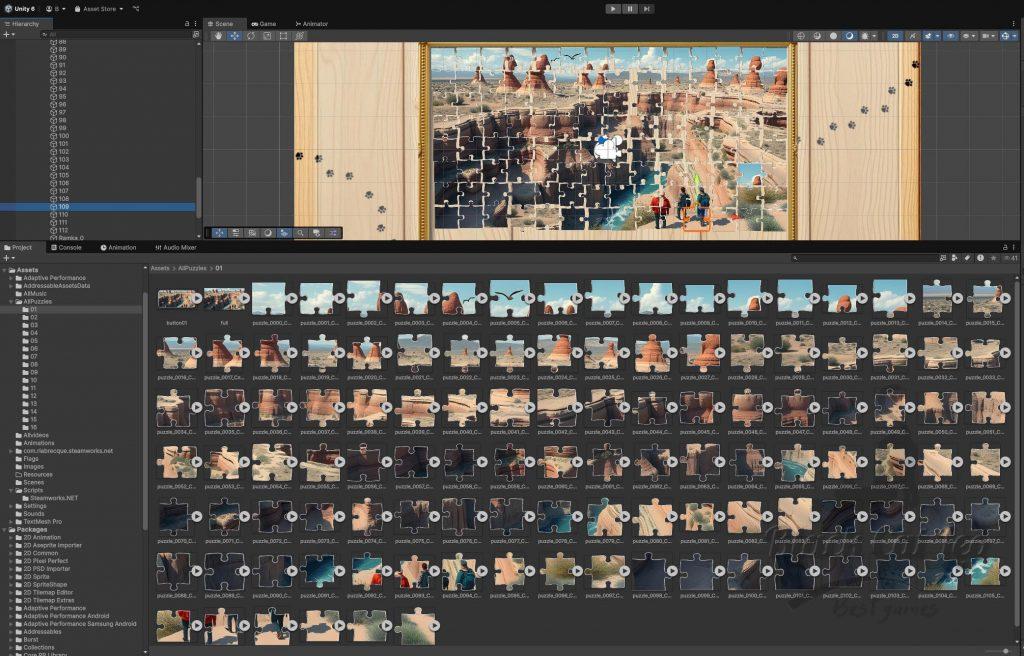Collapse the Packages tree node
Screen dimensions: 1024x656
[5, 530]
